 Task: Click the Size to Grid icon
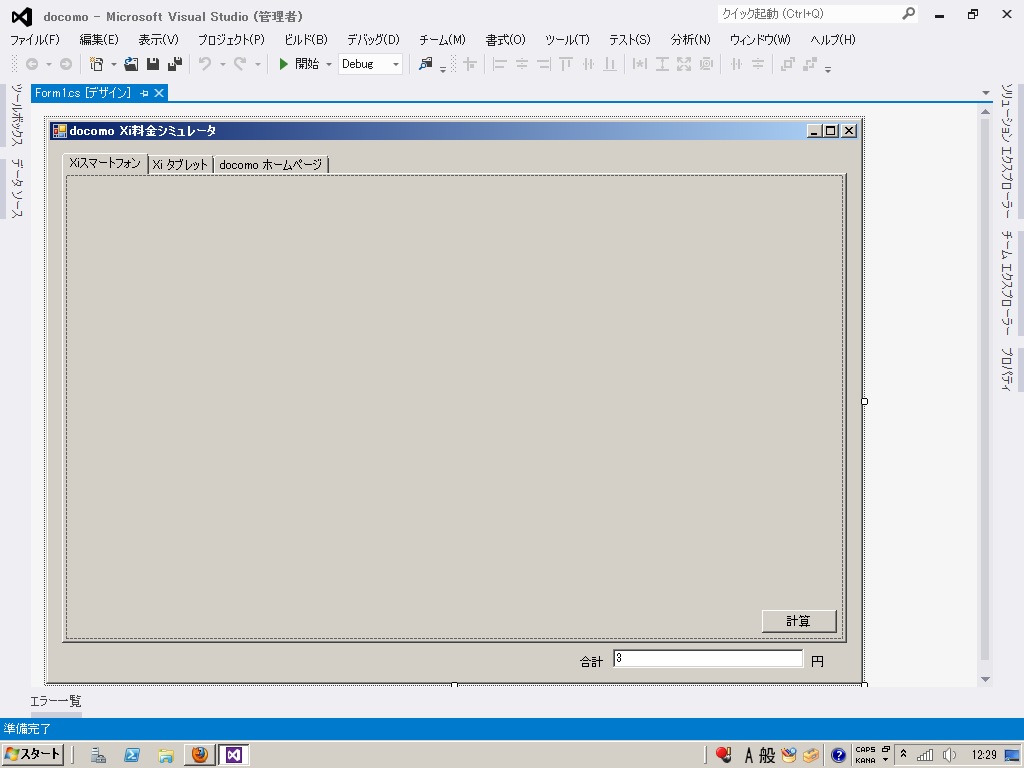click(706, 64)
